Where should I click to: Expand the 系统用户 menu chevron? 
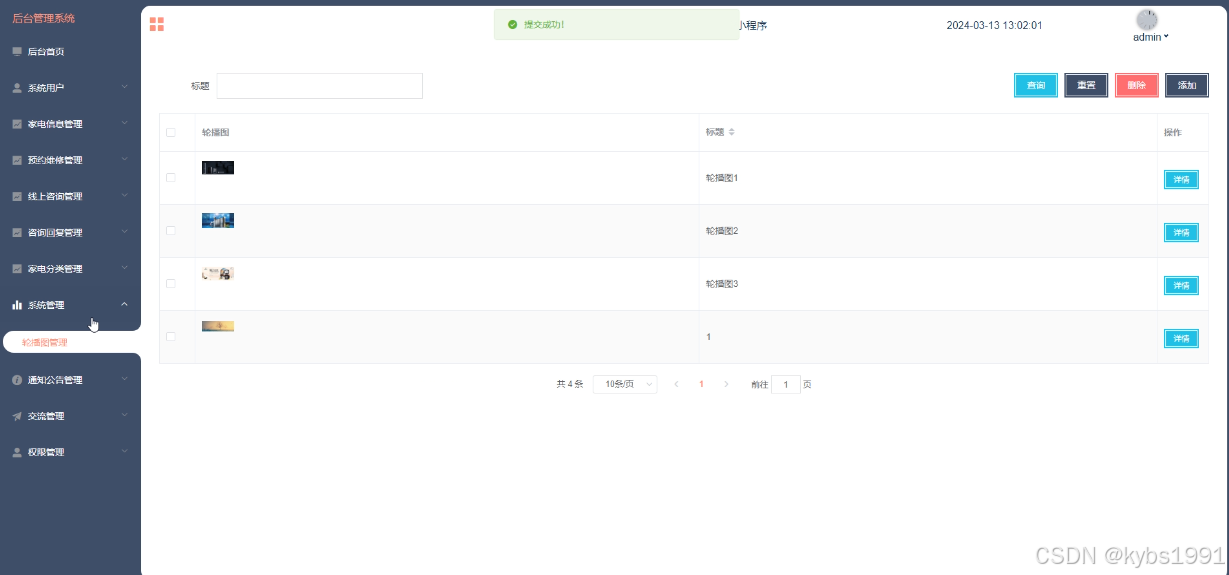click(124, 87)
